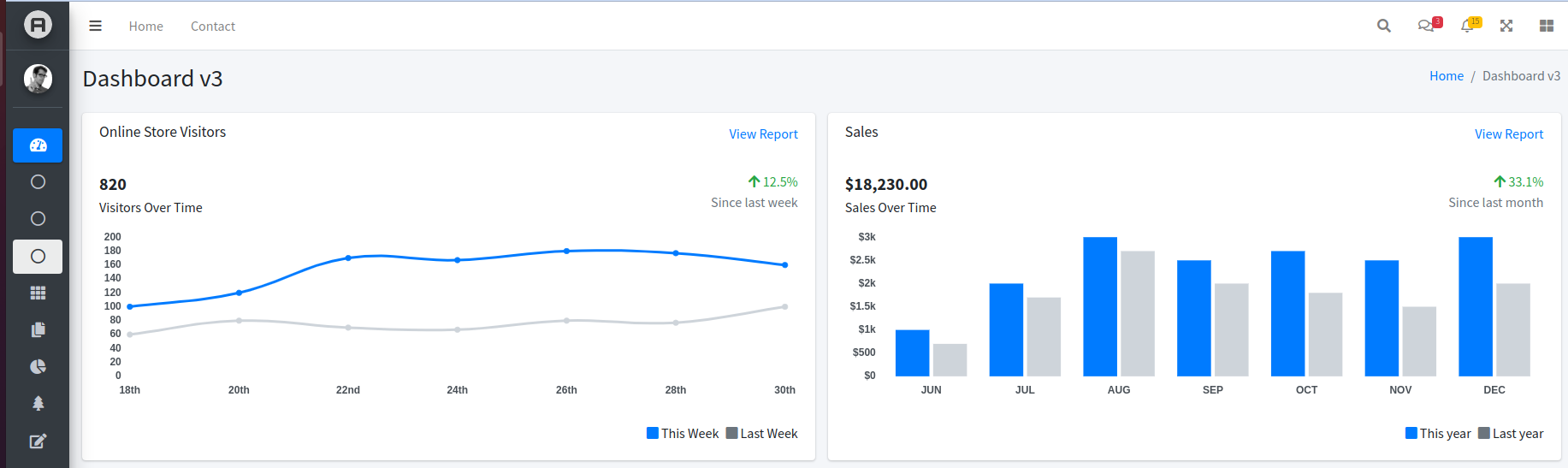This screenshot has height=468, width=1568.
Task: Click the gray AUG bar in Sales chart
Action: [x=1138, y=313]
